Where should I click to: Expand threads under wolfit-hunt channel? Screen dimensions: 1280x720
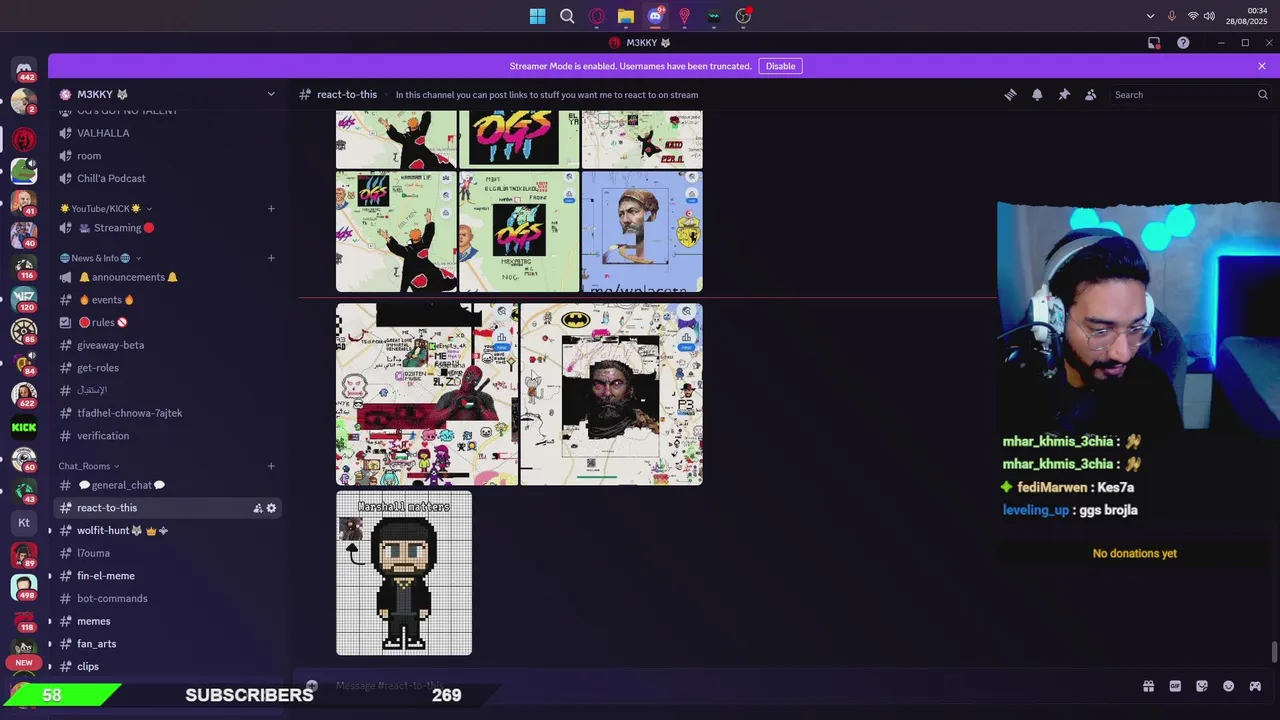50,530
